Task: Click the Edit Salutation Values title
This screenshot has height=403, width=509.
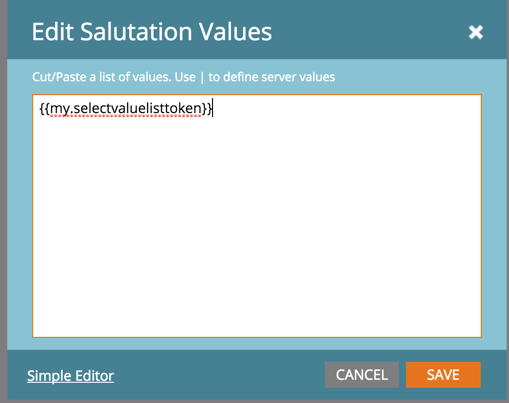Action: pyautogui.click(x=152, y=32)
